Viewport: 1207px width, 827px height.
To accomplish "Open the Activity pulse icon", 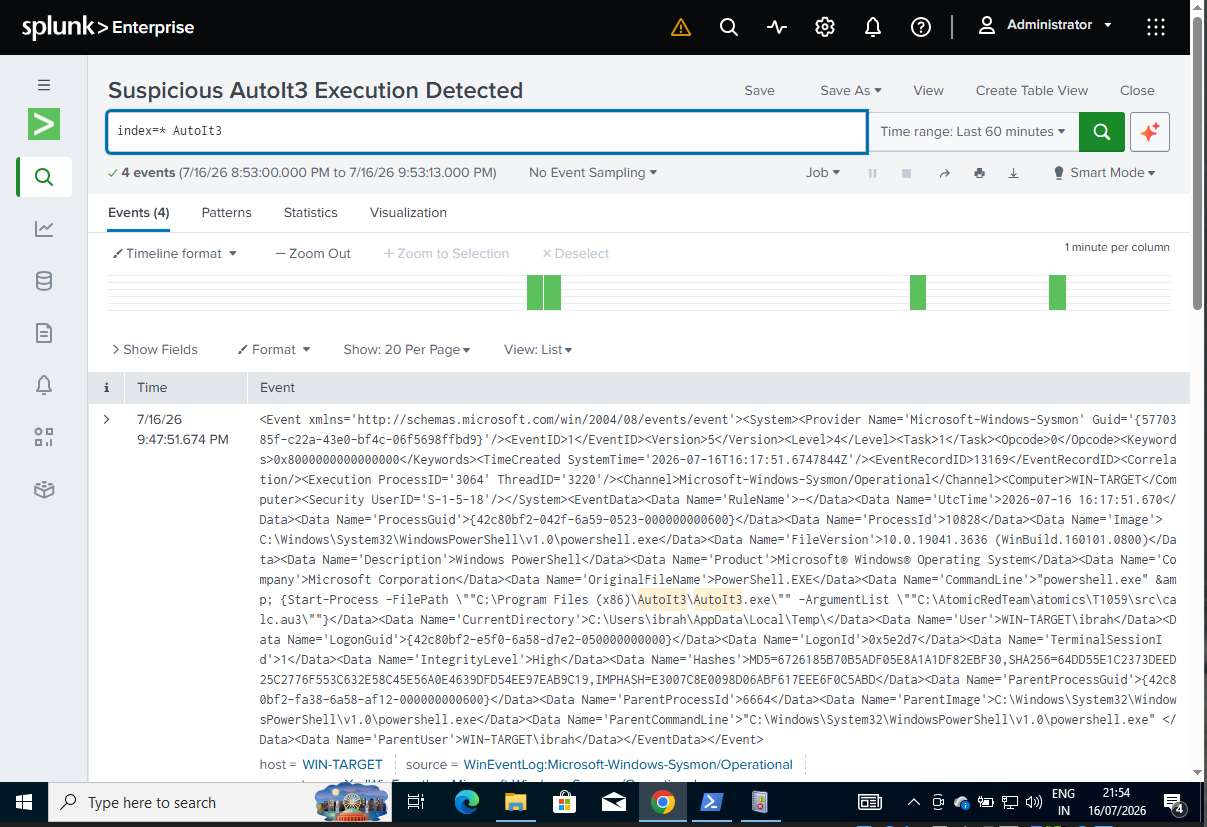I will pos(777,27).
